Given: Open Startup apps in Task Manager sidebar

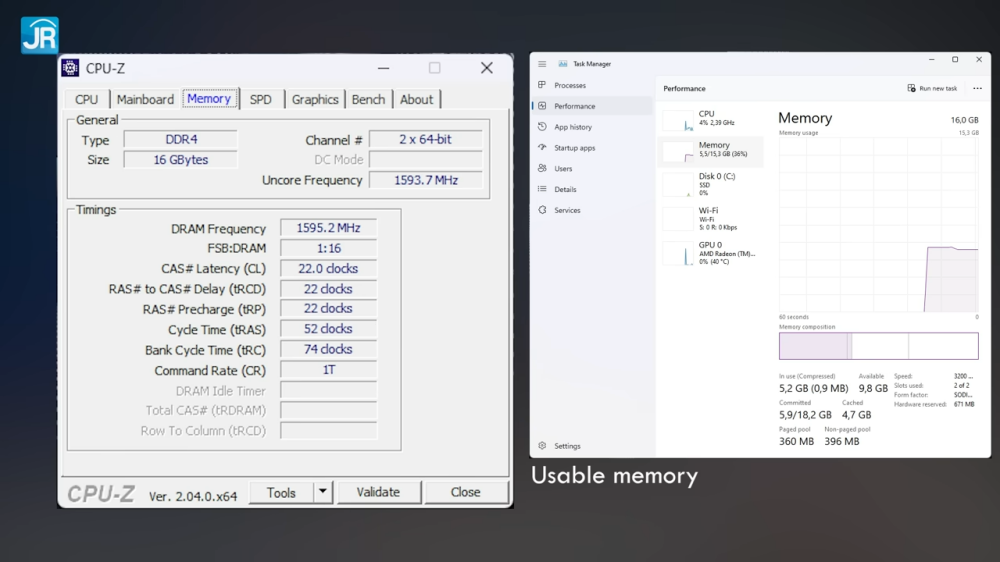Looking at the screenshot, I should coord(591,147).
